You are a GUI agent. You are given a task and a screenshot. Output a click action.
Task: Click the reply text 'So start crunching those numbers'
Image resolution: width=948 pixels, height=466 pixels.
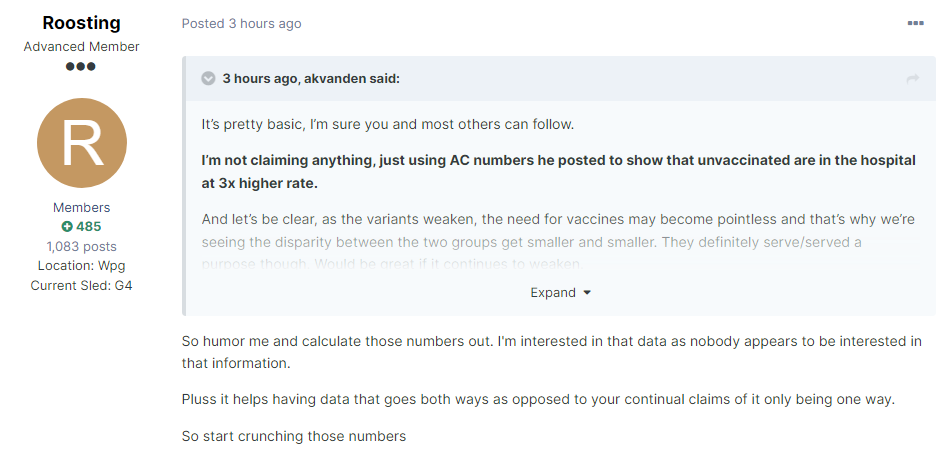(294, 436)
